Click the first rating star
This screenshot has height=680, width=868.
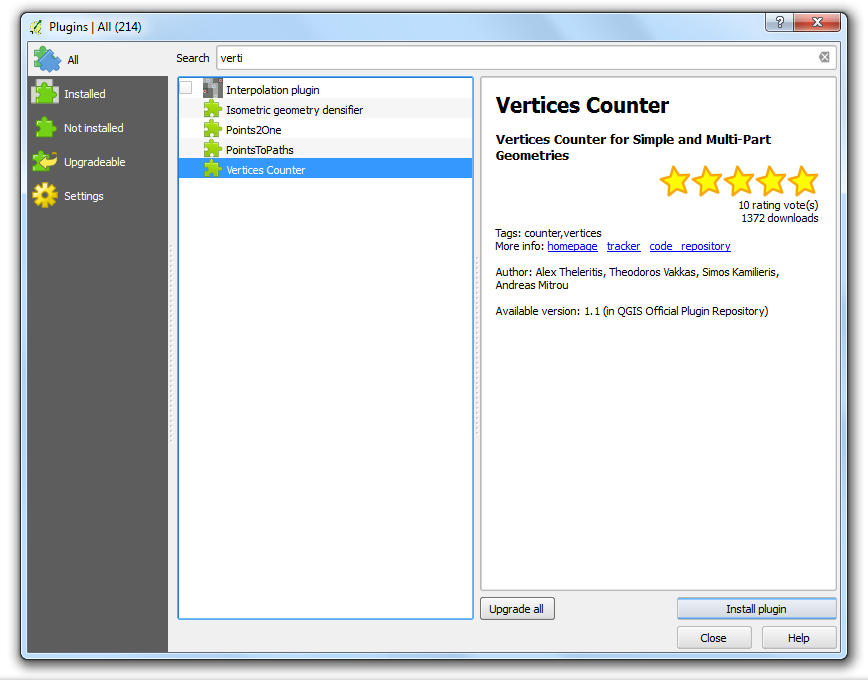click(675, 181)
